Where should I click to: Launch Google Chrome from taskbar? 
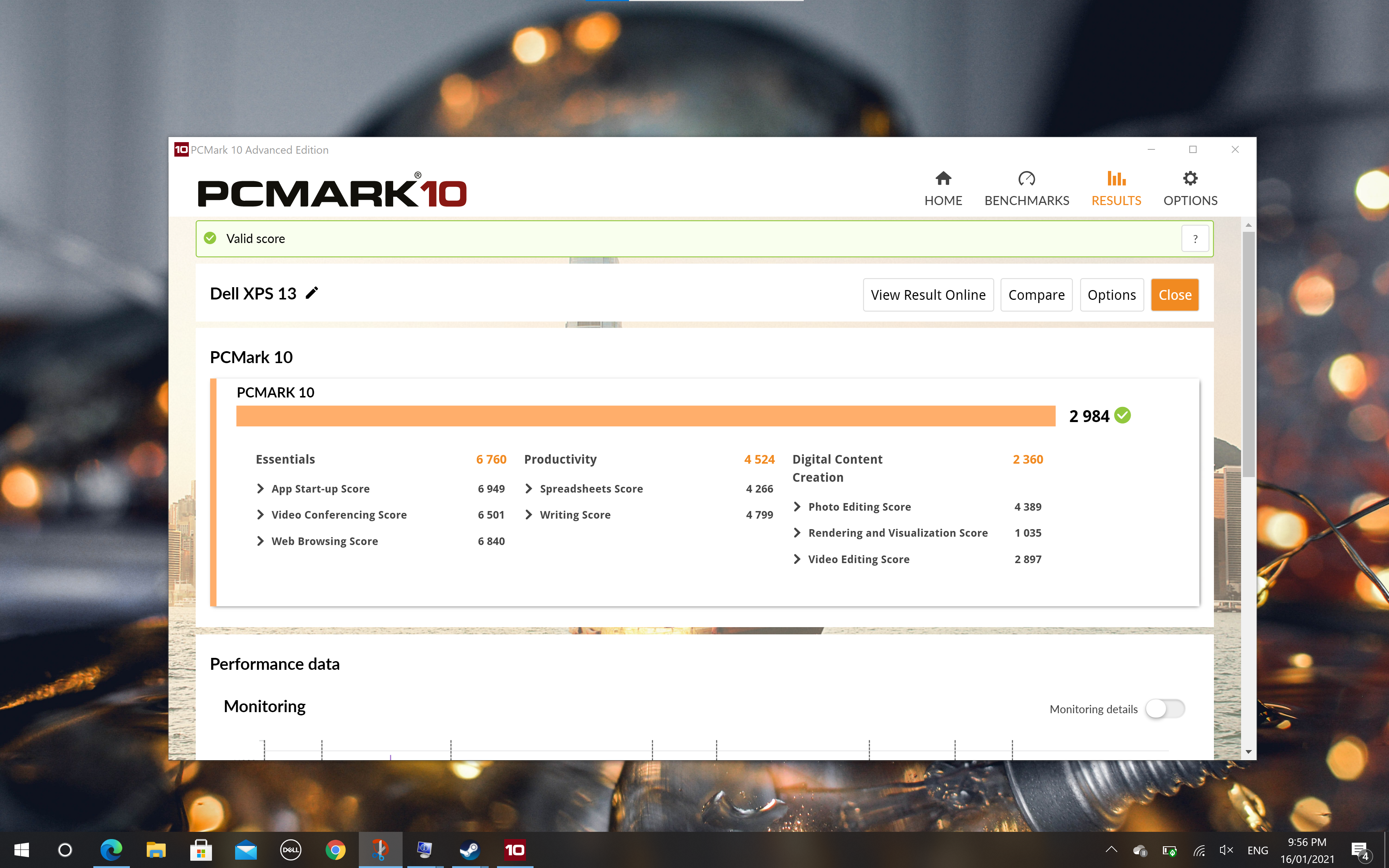335,850
